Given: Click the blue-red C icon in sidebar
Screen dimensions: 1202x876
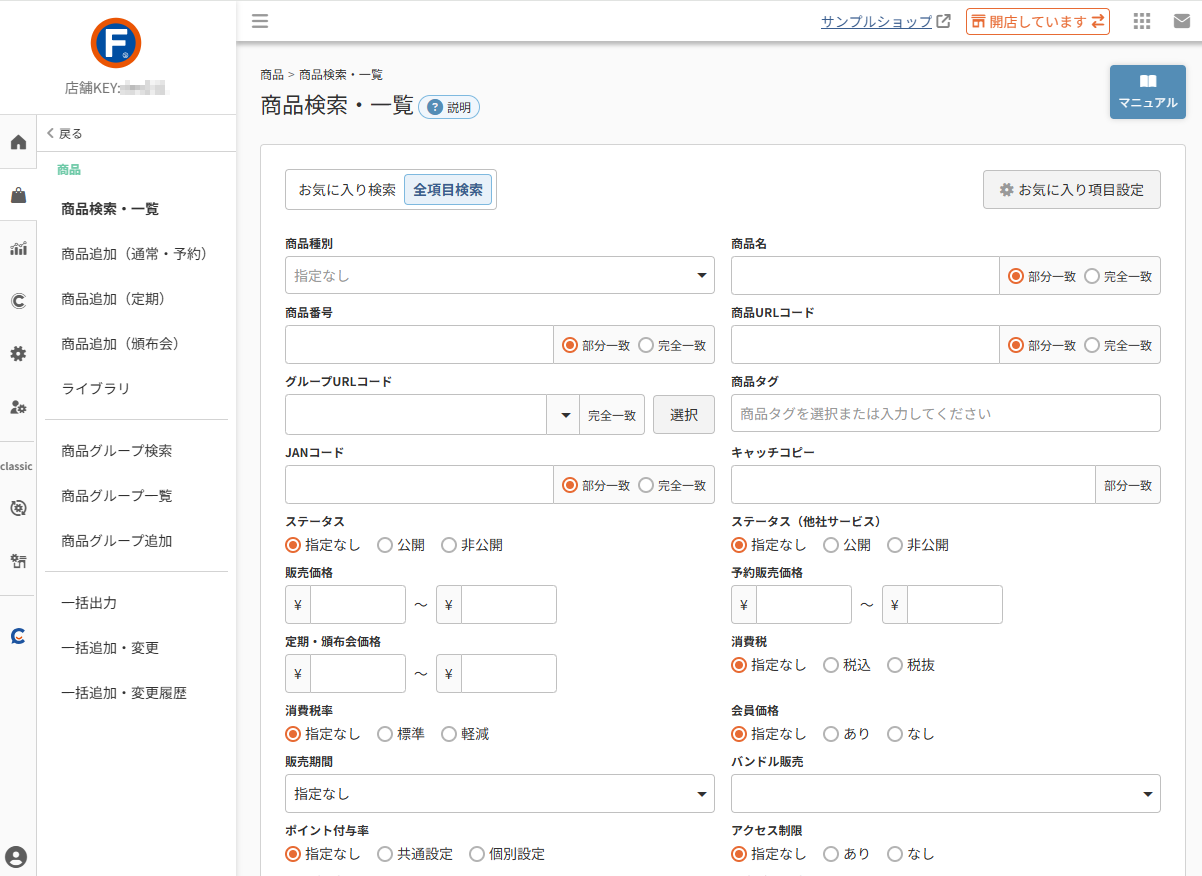Looking at the screenshot, I should 18,635.
